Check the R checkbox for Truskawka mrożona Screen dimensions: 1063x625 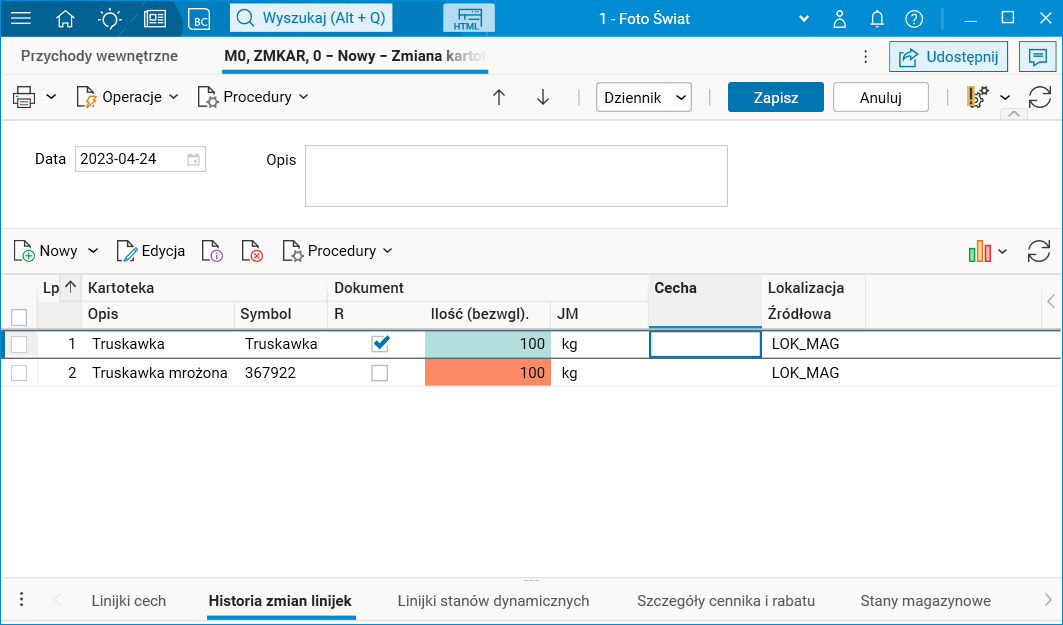[380, 373]
